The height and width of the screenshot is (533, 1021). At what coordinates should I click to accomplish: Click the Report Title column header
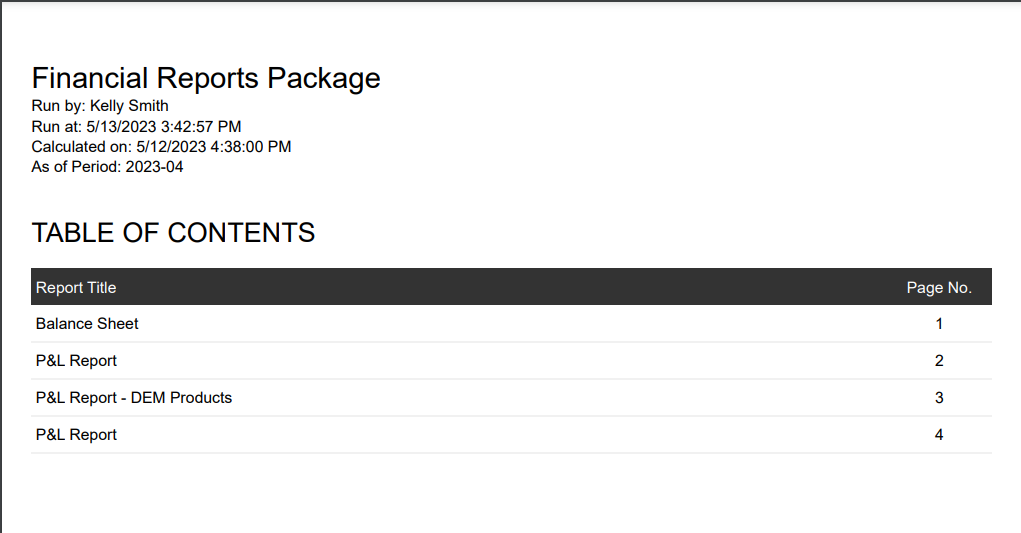(76, 288)
